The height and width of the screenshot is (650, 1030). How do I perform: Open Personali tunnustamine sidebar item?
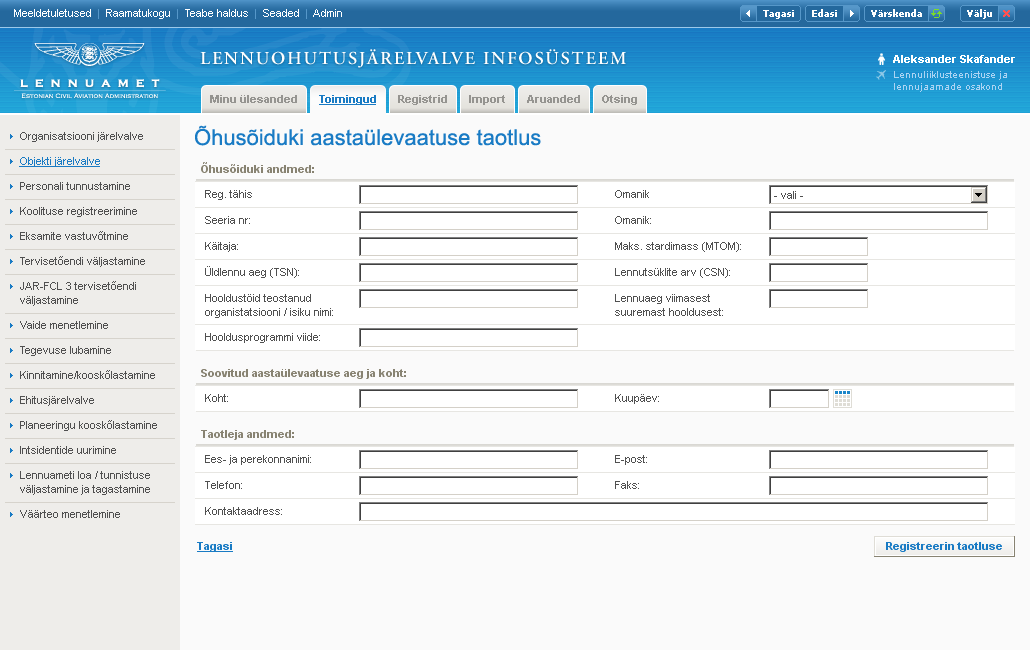pyautogui.click(x=75, y=186)
